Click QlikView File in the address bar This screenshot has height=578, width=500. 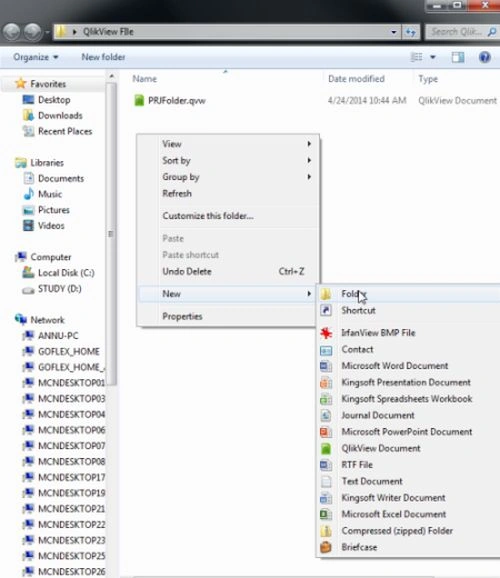pos(108,32)
